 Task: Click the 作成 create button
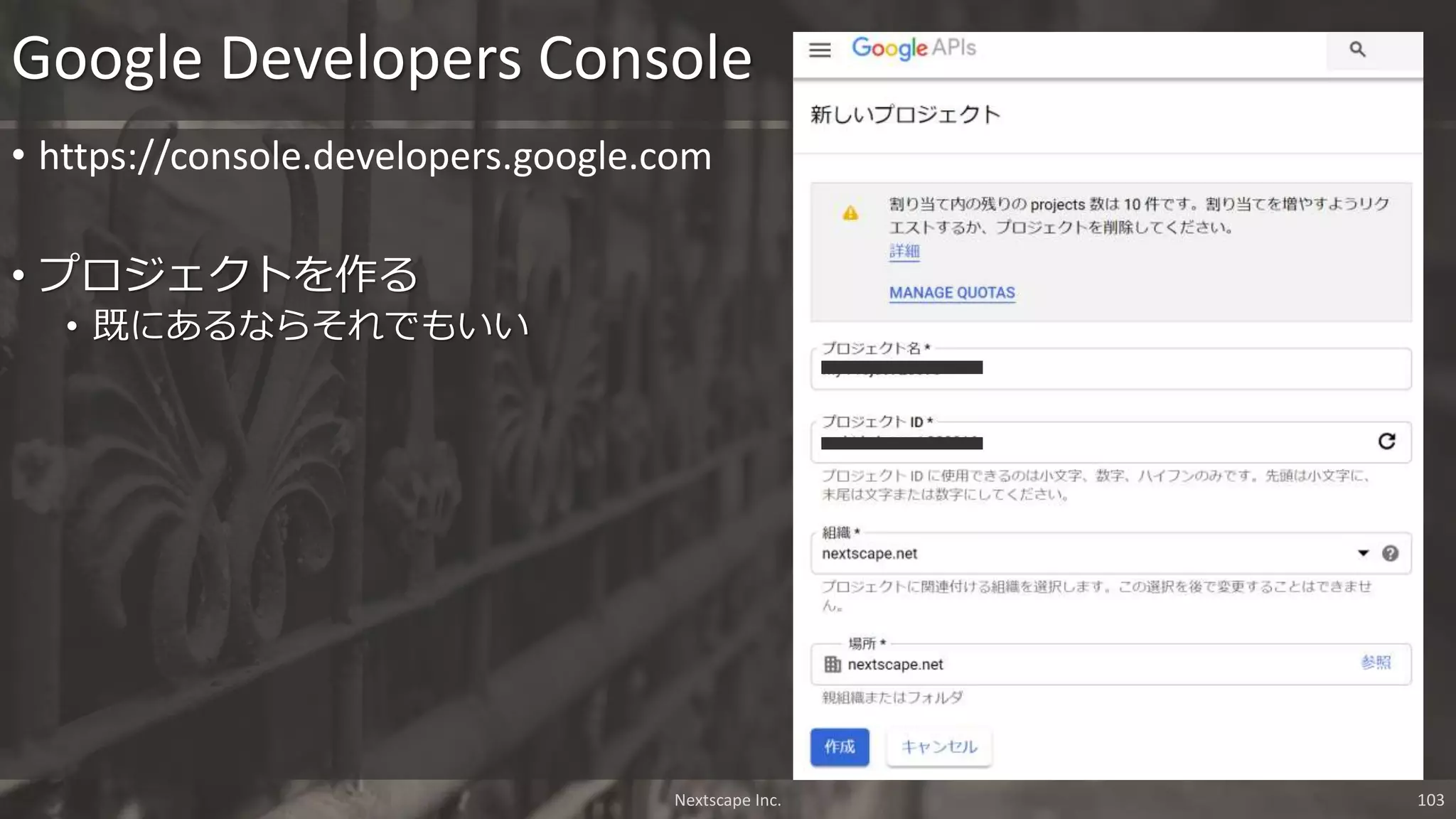tap(840, 746)
